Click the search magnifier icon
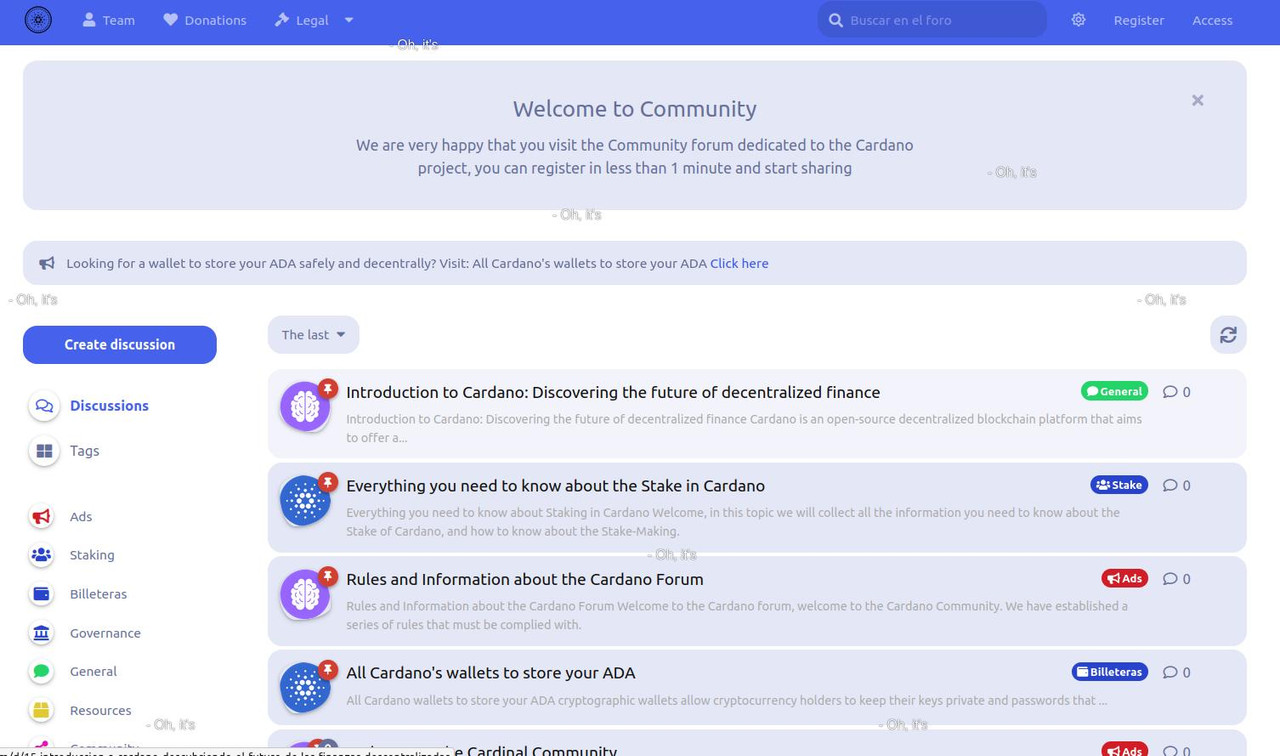 [836, 20]
